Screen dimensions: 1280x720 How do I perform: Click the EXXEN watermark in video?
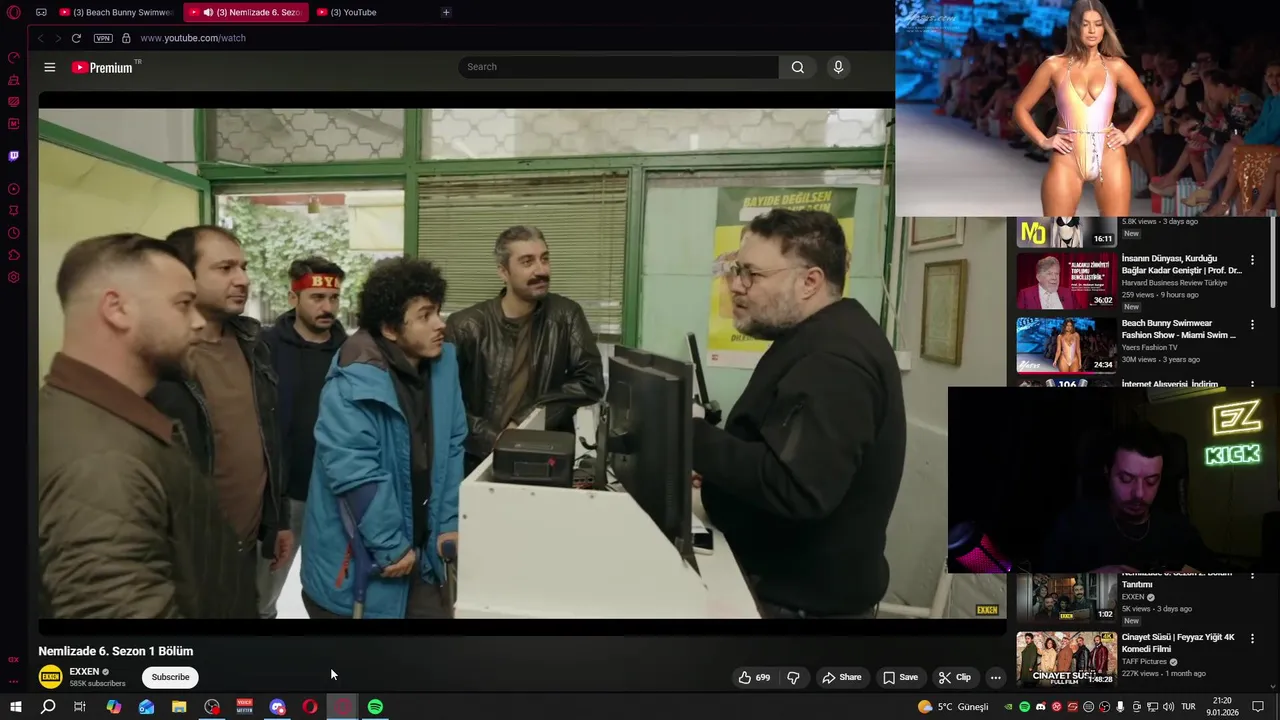coord(986,609)
